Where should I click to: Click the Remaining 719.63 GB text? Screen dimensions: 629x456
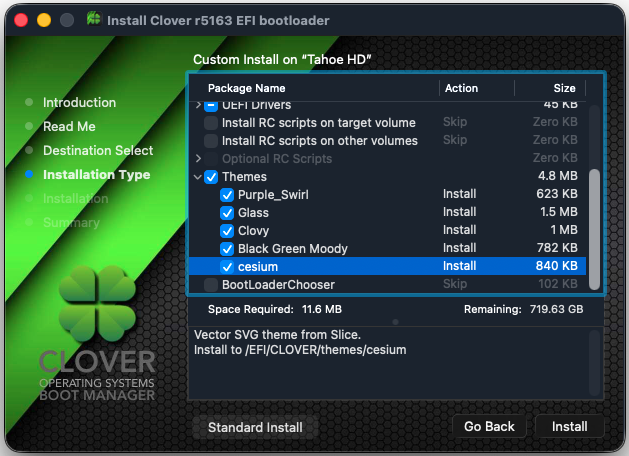[523, 309]
